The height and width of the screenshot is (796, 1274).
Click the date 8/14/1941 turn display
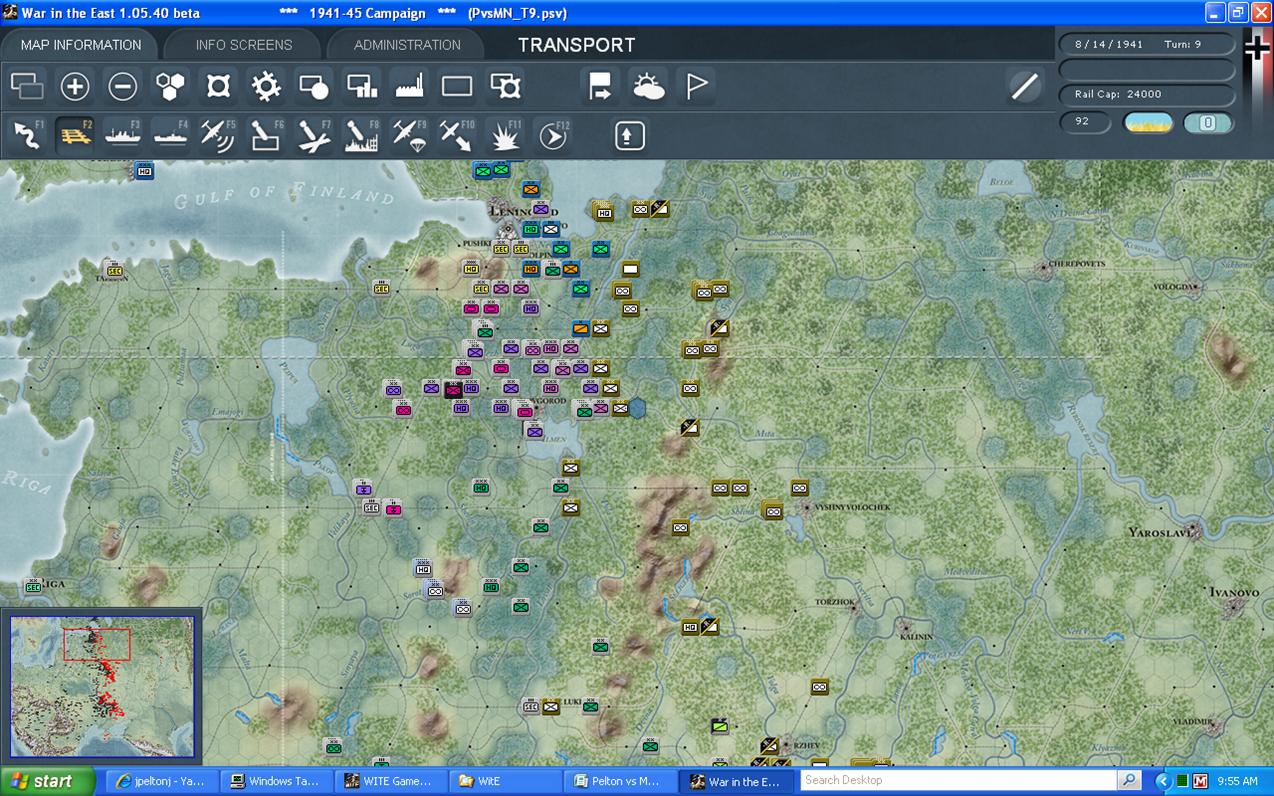tap(1146, 44)
